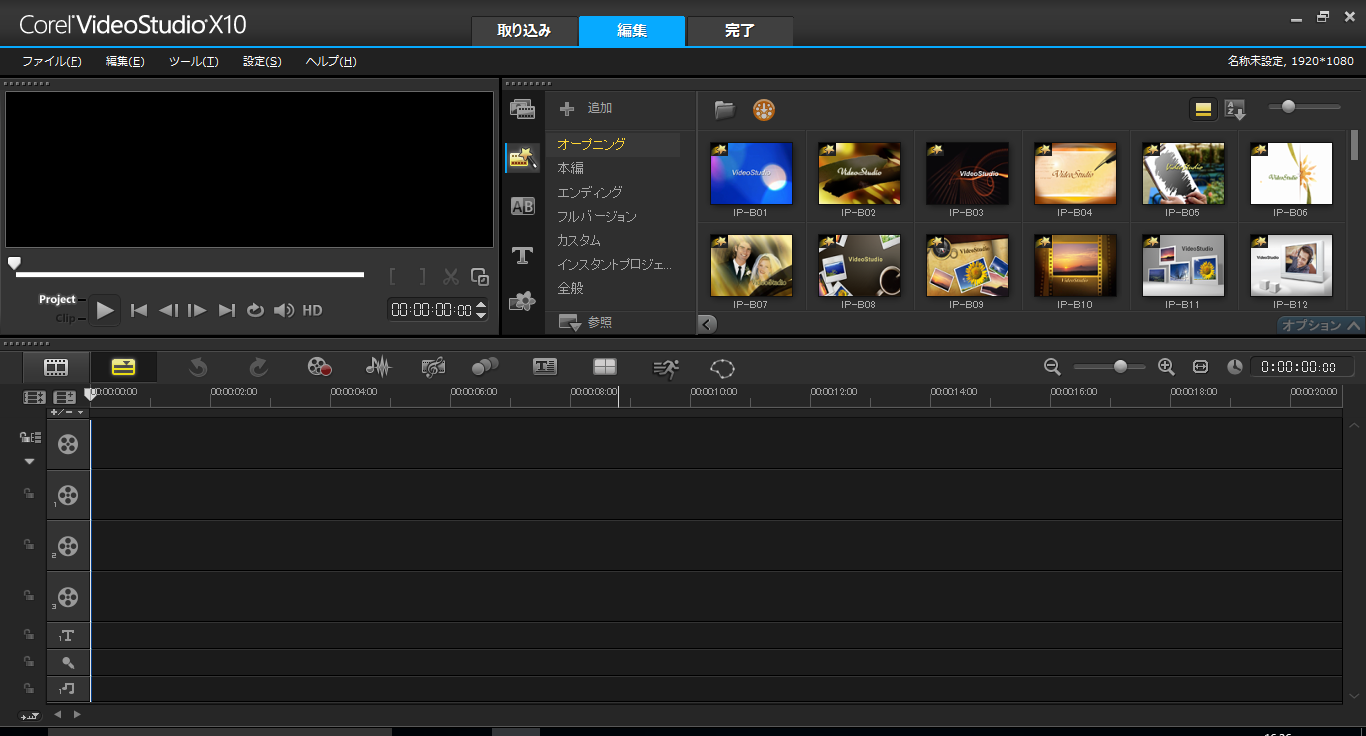Open the Record/Capture option
Viewport: 1366px width, 736px height.
pyautogui.click(x=319, y=367)
